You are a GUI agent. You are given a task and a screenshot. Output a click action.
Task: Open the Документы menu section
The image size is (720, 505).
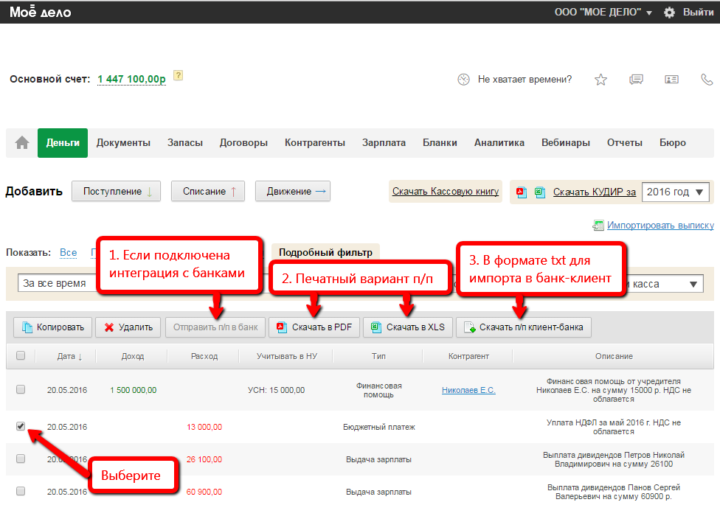(123, 143)
